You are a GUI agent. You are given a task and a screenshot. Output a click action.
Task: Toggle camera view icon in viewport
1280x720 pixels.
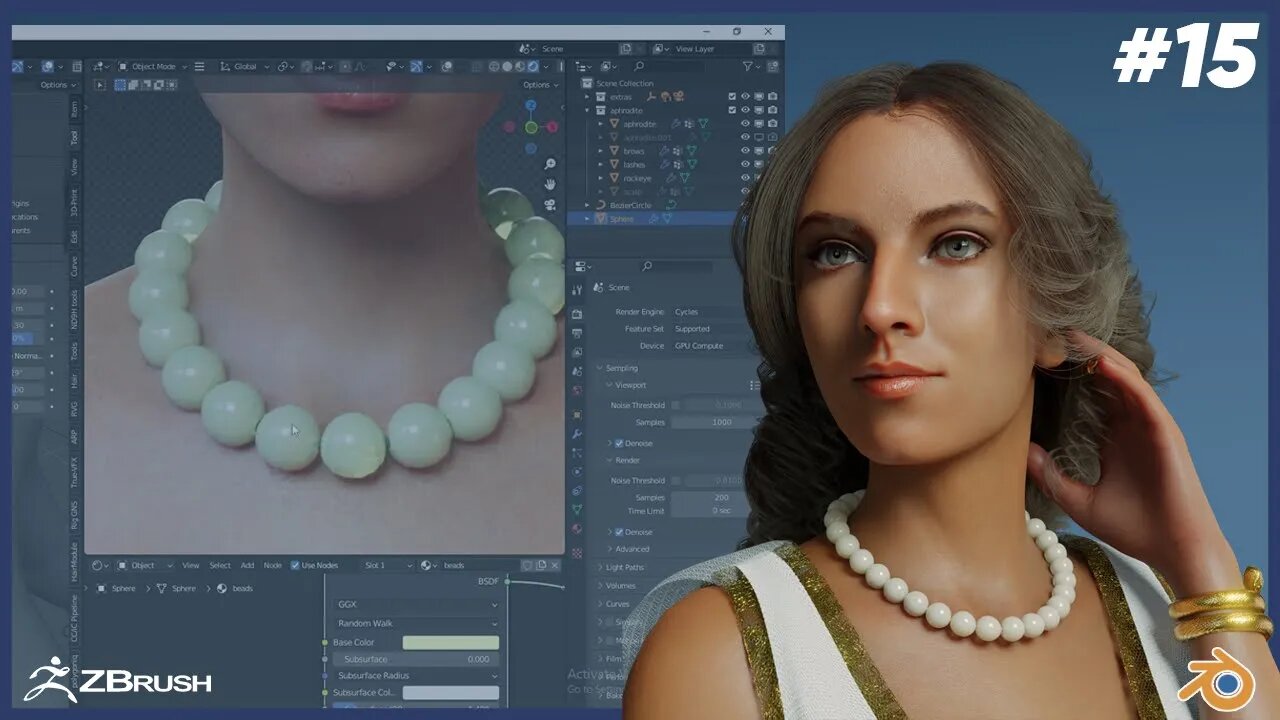[550, 205]
